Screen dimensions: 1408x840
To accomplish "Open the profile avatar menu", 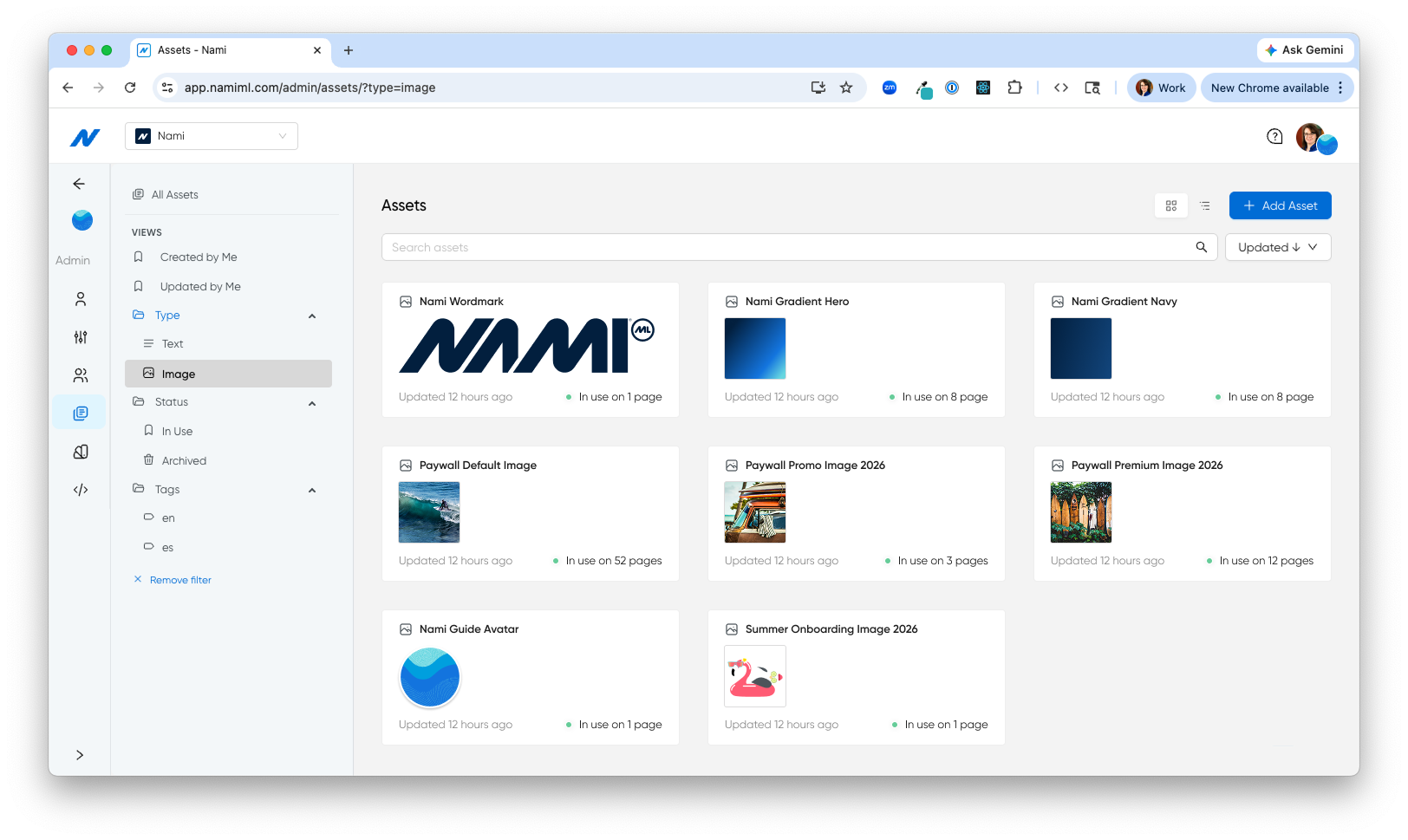I will point(1316,138).
